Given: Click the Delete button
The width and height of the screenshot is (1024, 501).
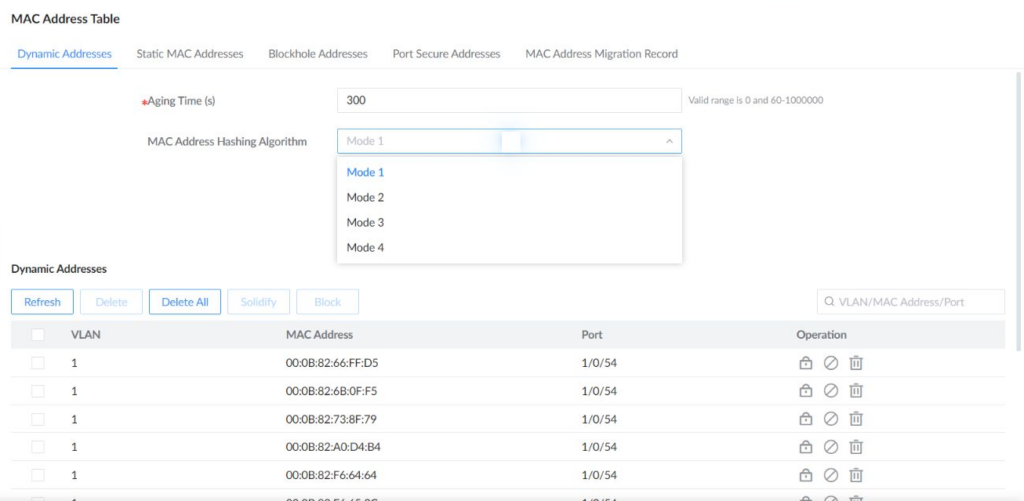Looking at the screenshot, I should [x=111, y=302].
